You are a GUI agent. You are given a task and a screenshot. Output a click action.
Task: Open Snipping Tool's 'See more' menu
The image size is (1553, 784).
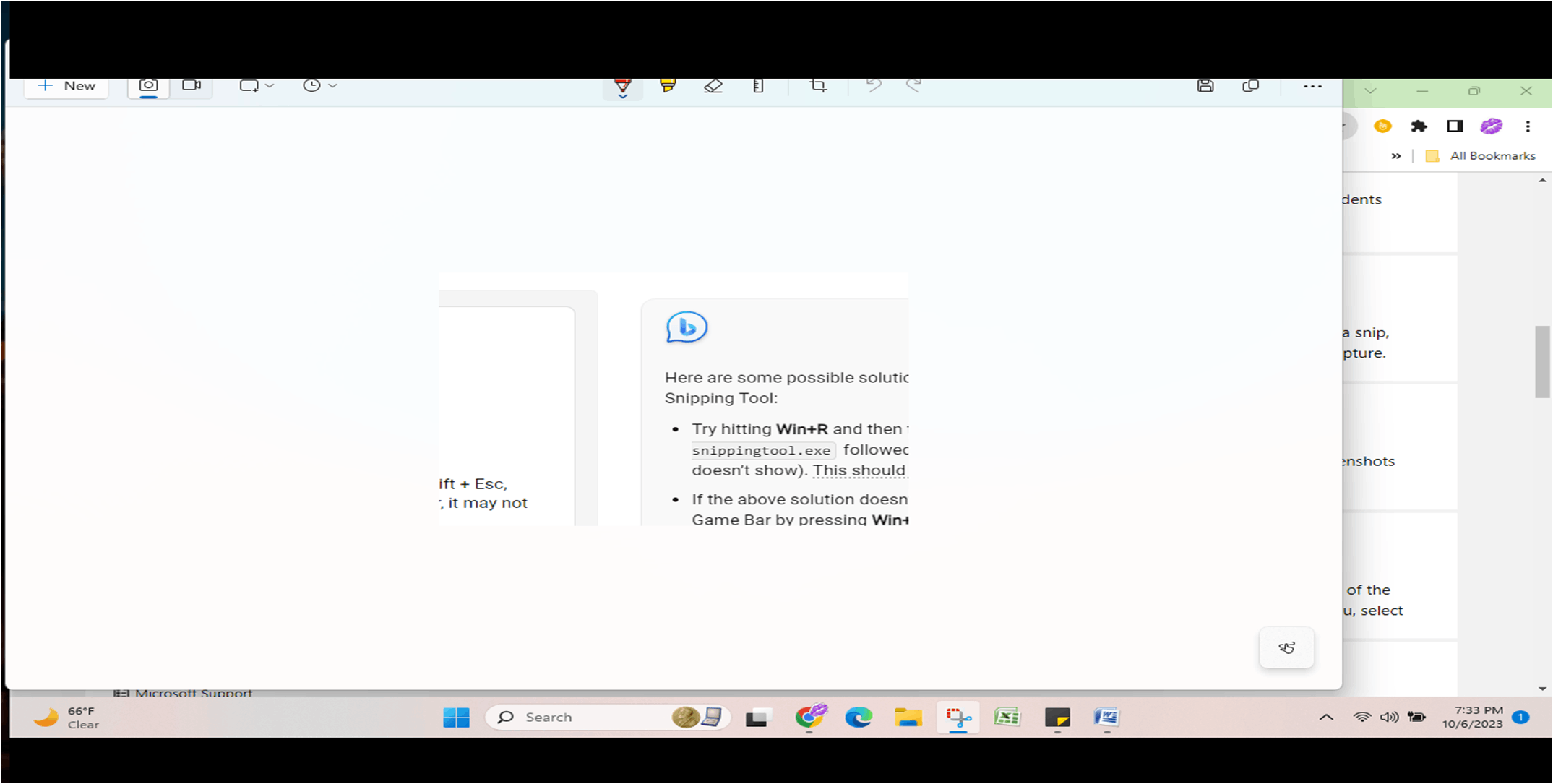[x=1312, y=86]
